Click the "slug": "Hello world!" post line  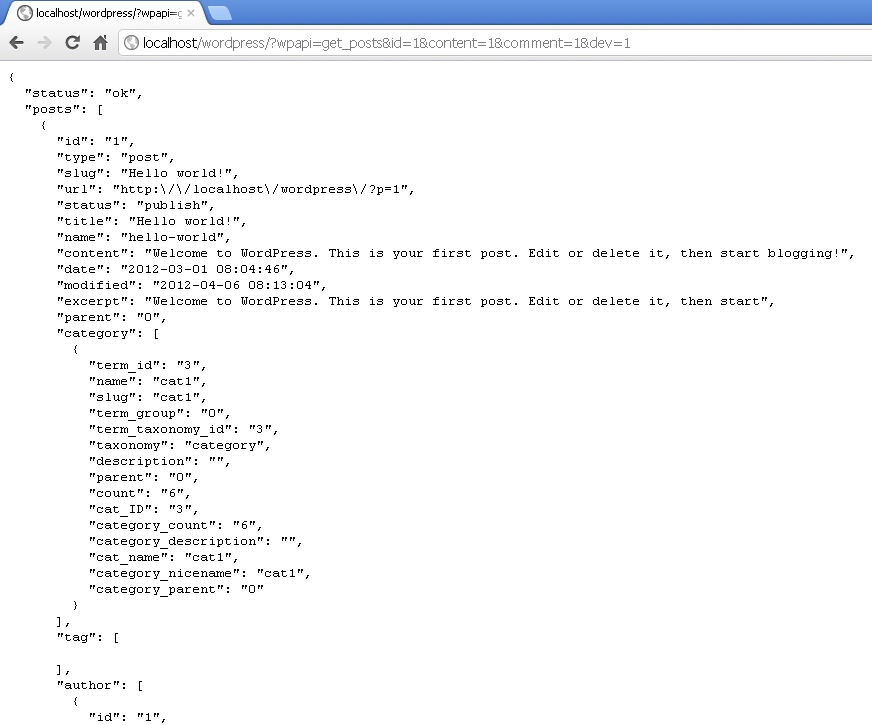[148, 173]
